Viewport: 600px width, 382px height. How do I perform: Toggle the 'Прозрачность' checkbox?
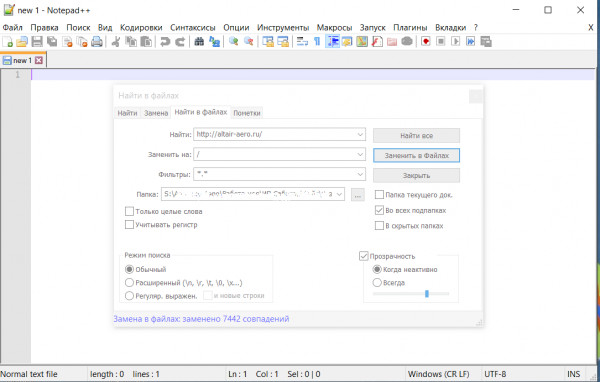click(x=364, y=256)
